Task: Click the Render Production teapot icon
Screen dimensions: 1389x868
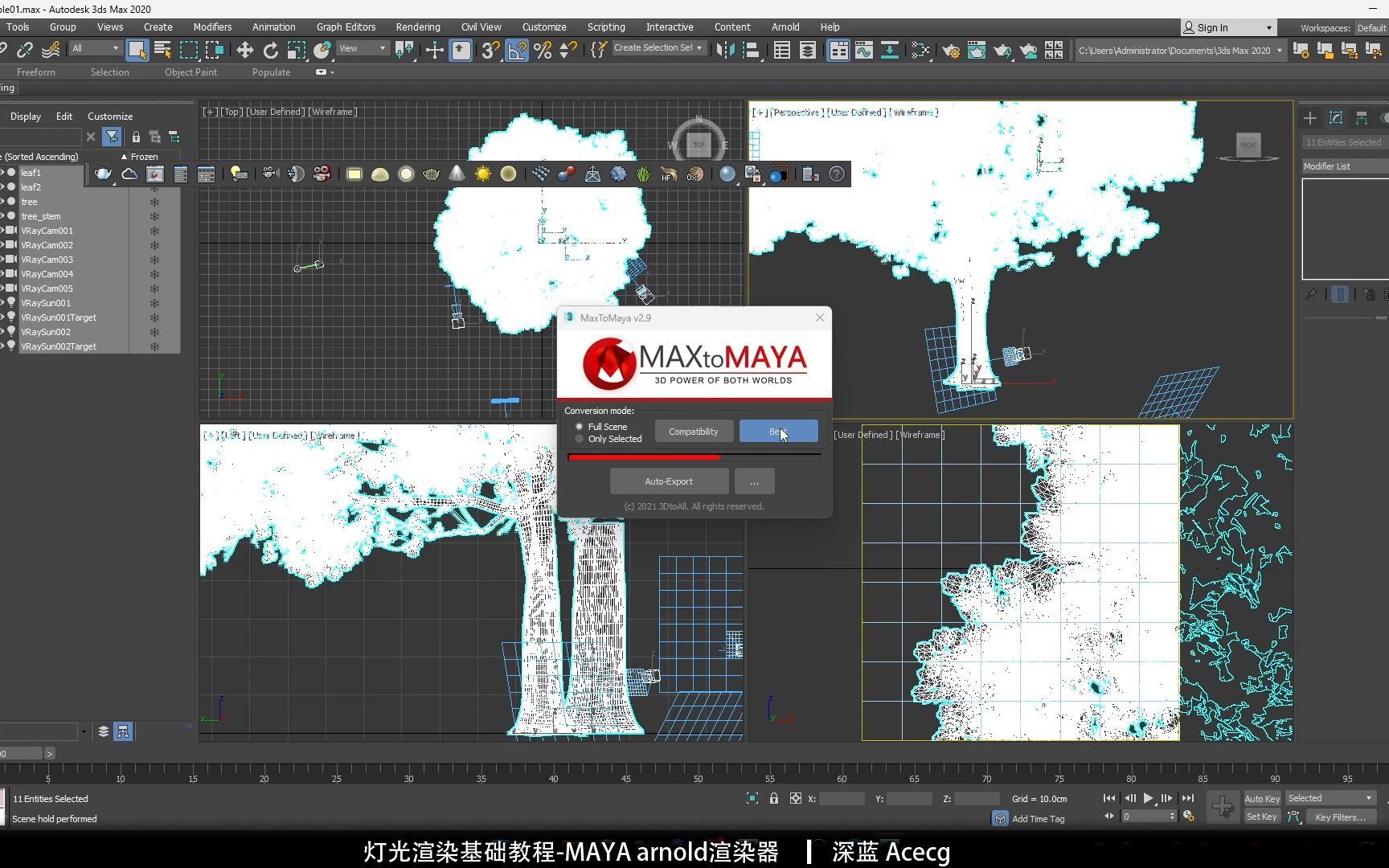Action: point(1002,50)
